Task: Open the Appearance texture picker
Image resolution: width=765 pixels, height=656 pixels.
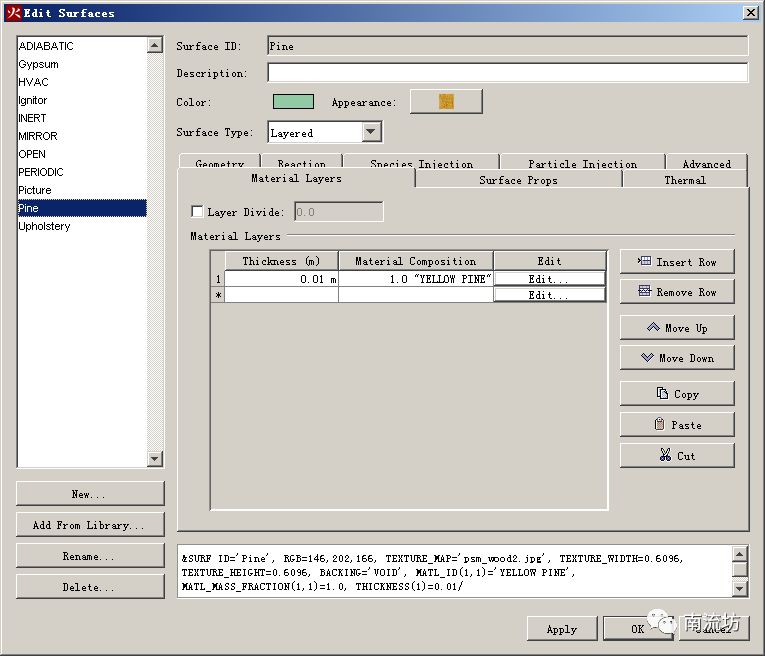Action: tap(446, 102)
